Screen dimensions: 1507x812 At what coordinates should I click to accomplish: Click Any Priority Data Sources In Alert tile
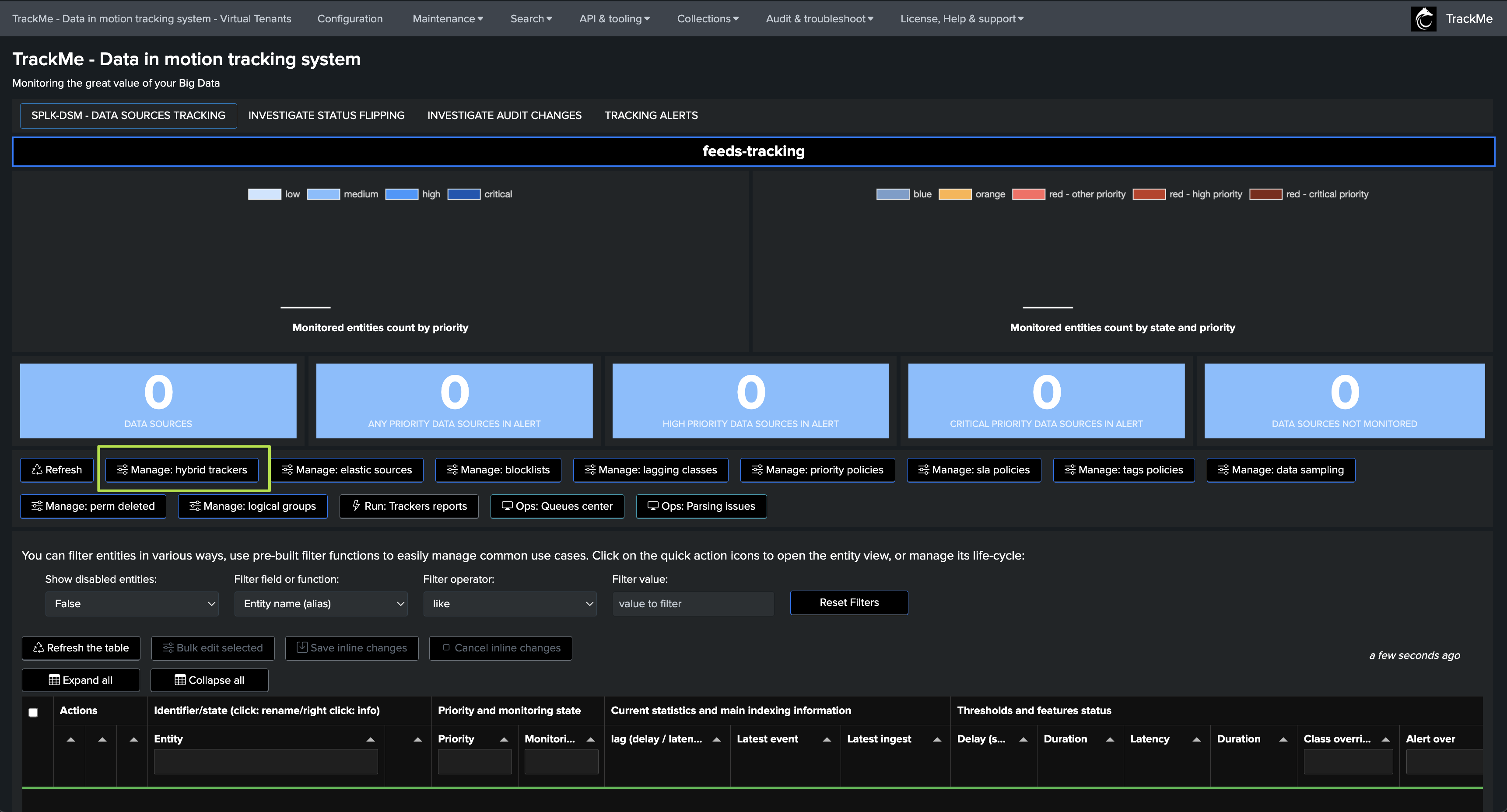(454, 401)
